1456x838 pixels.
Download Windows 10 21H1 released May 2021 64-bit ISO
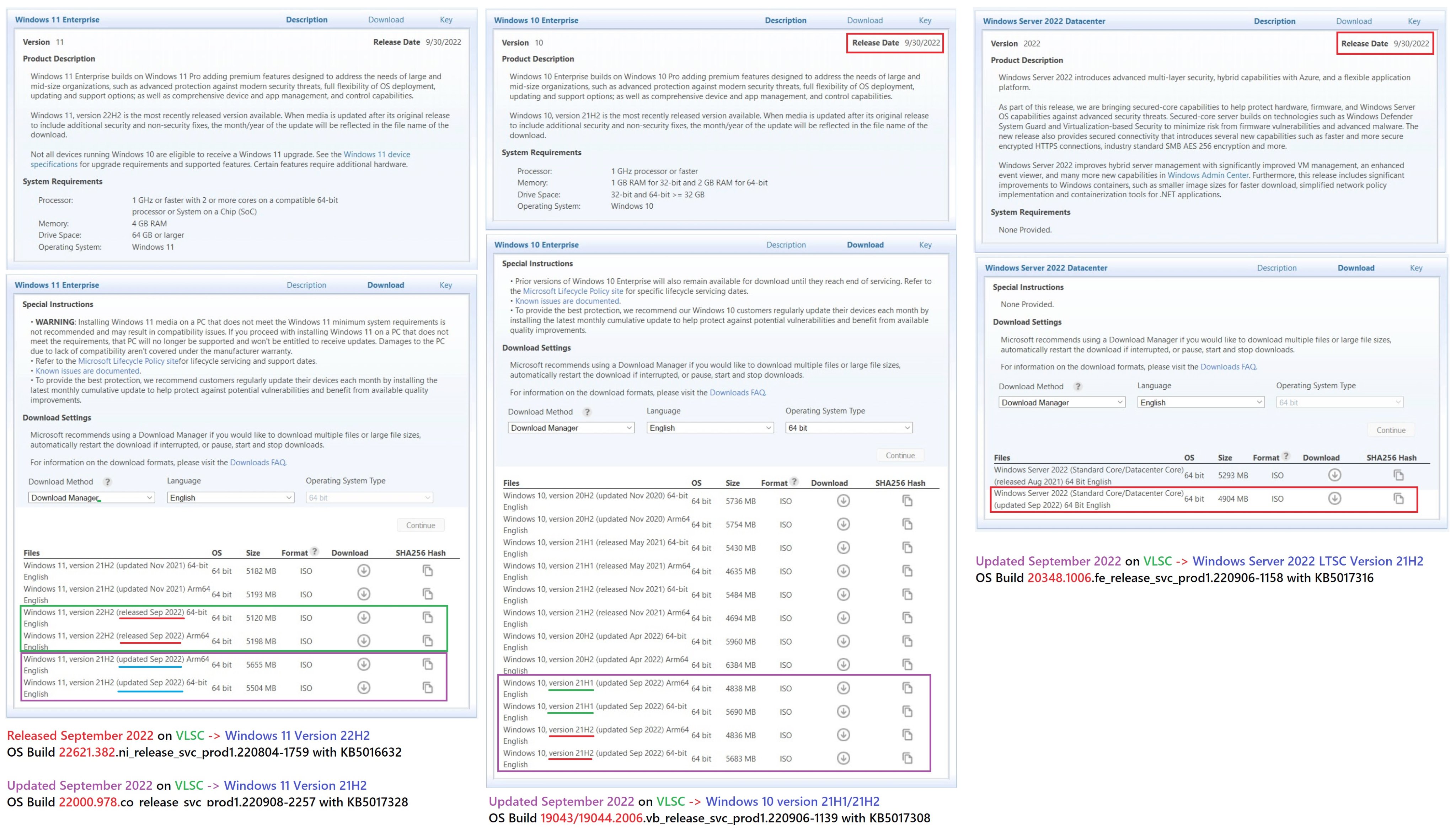coord(843,547)
